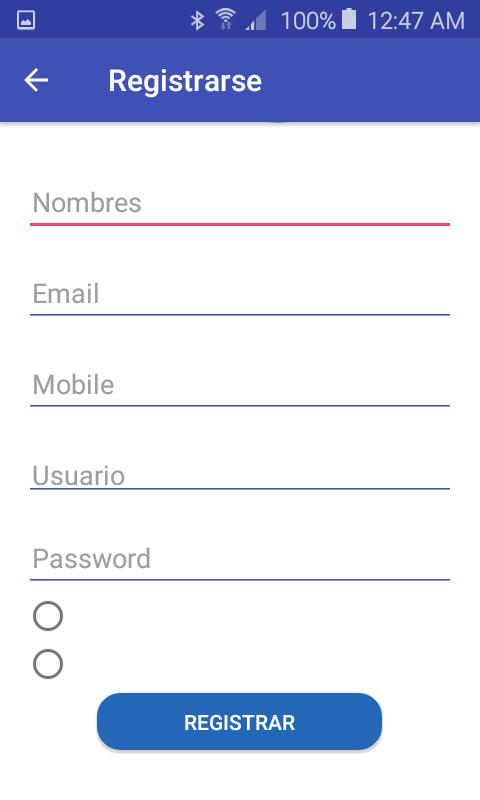Click the REGISTRAR button
The width and height of the screenshot is (480, 800).
pos(239,722)
